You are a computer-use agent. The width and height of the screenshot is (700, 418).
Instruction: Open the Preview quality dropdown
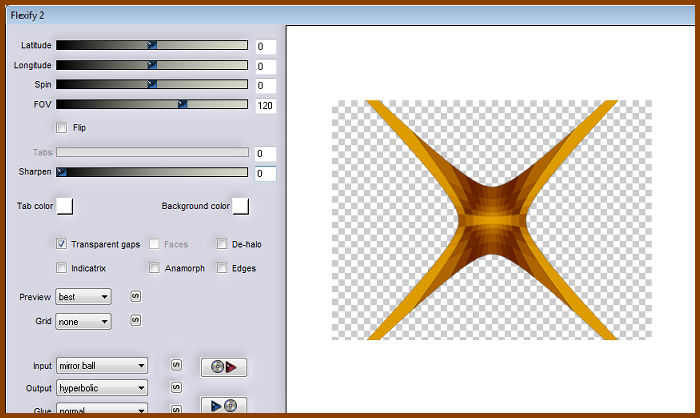(84, 297)
